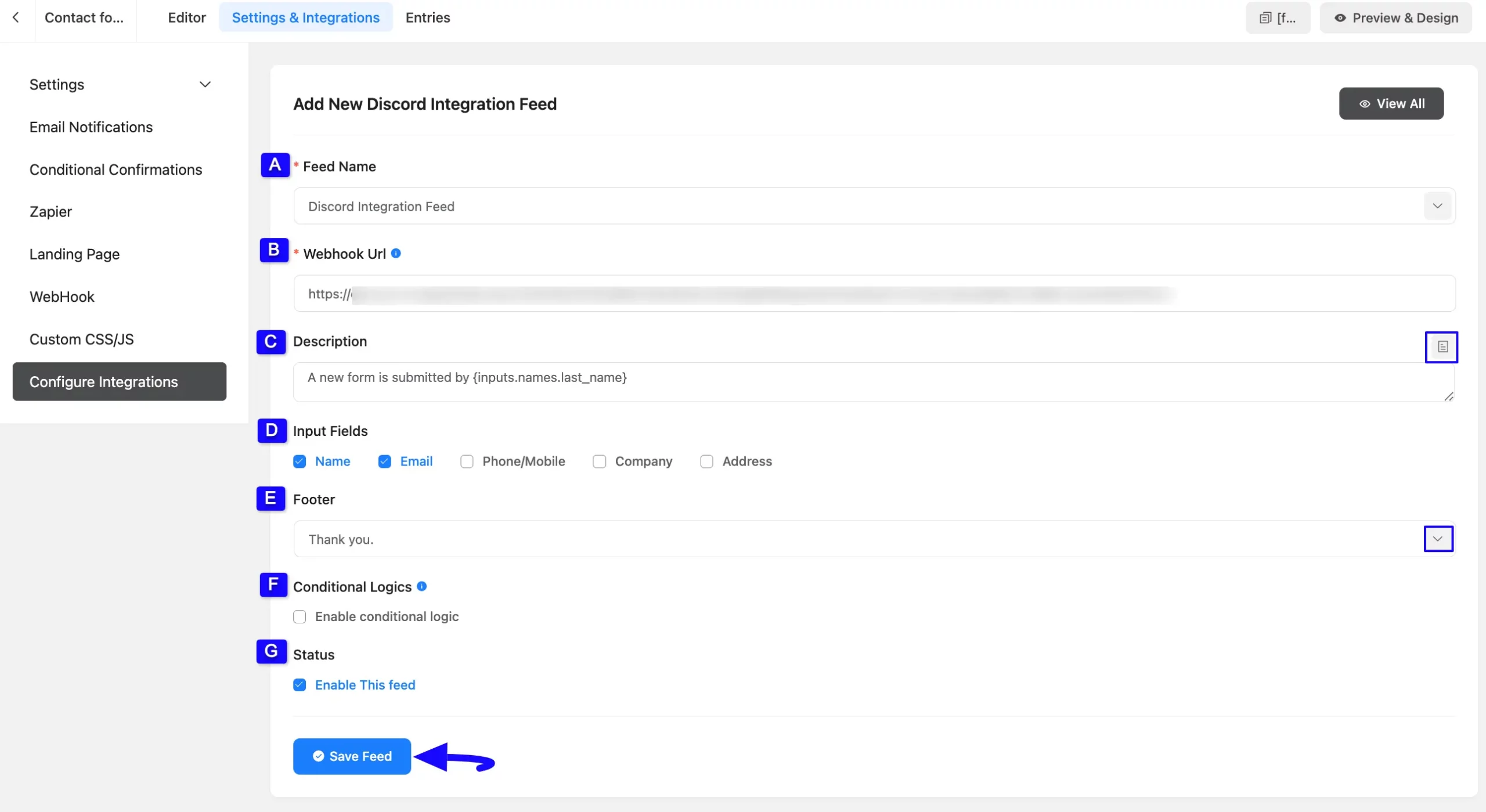
Task: Toggle the Email input field checkbox
Action: pyautogui.click(x=384, y=461)
